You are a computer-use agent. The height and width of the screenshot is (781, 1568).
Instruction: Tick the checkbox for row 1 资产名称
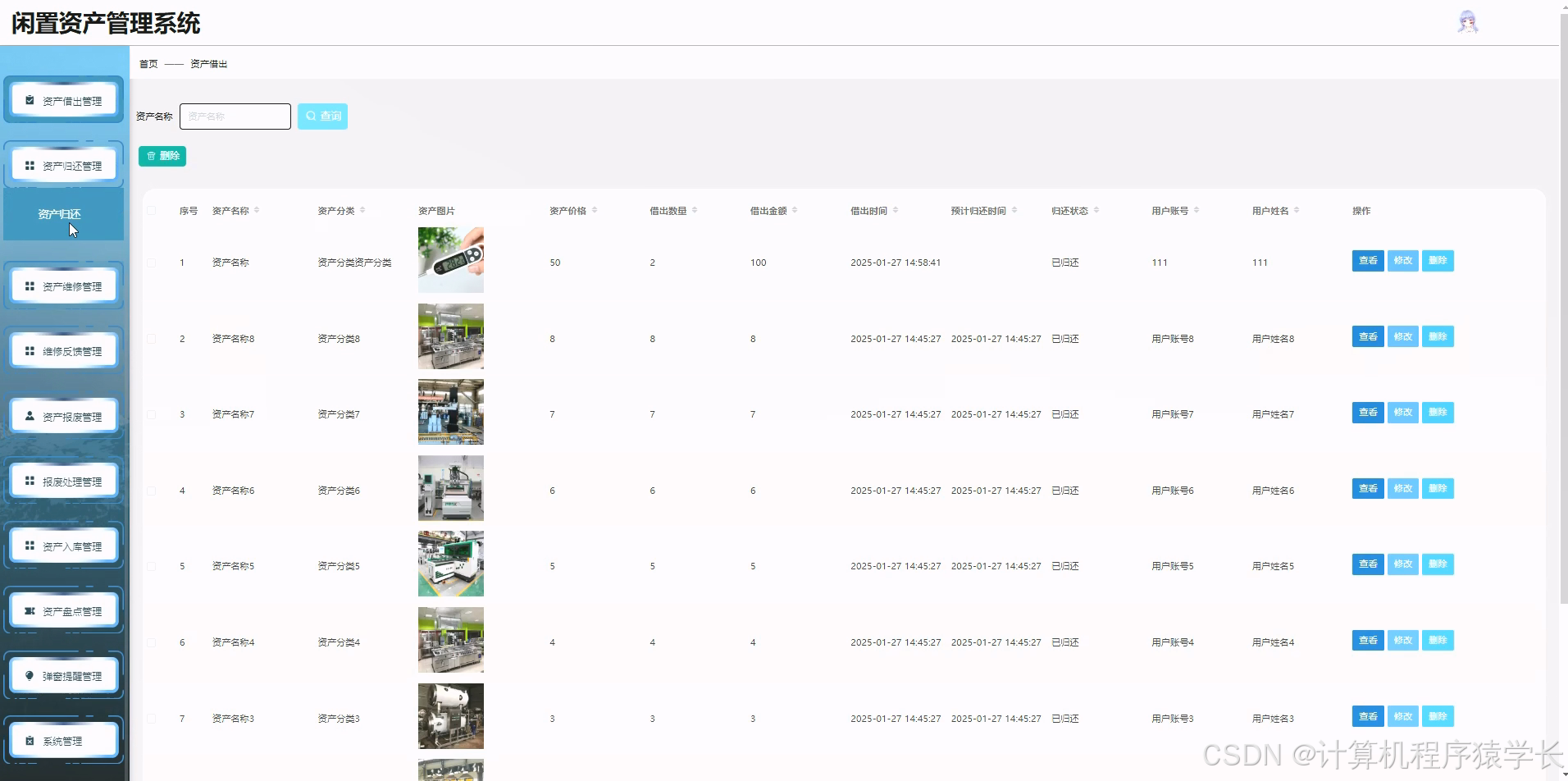(x=152, y=263)
